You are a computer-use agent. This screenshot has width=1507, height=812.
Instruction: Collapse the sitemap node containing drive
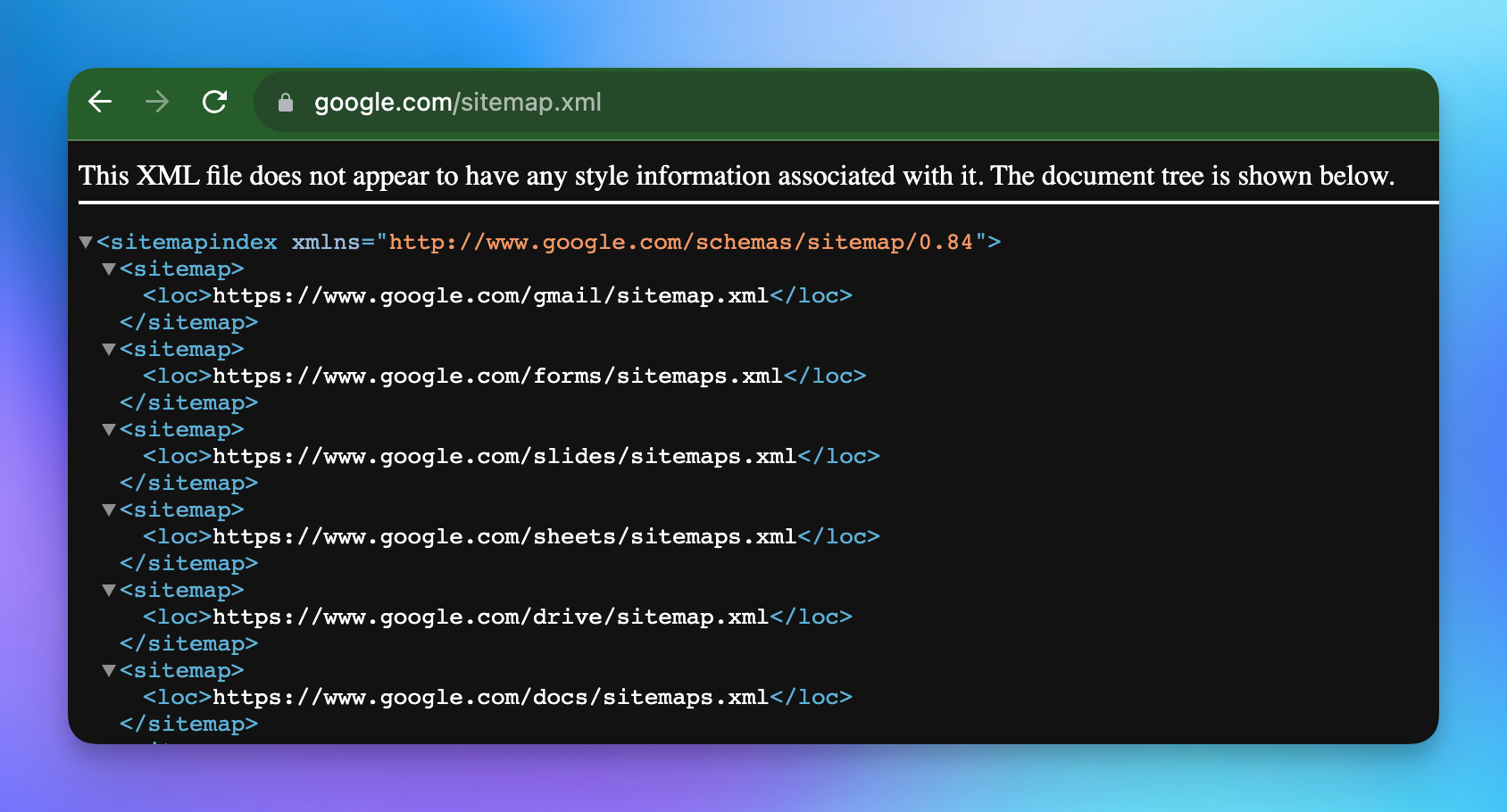pos(109,590)
